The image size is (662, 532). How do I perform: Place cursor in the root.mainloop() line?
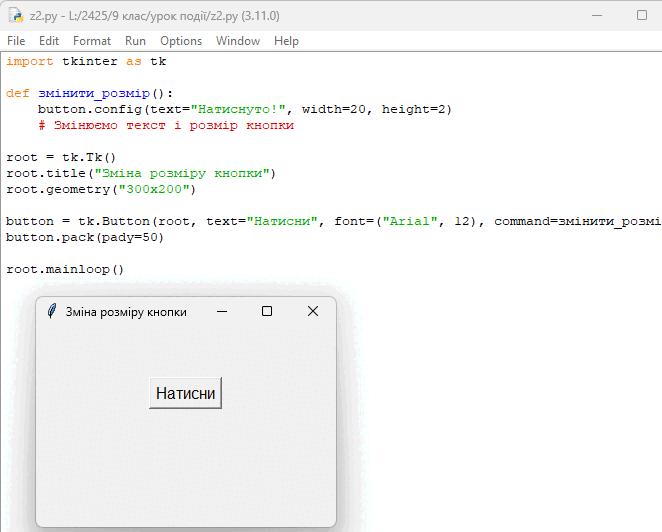65,269
